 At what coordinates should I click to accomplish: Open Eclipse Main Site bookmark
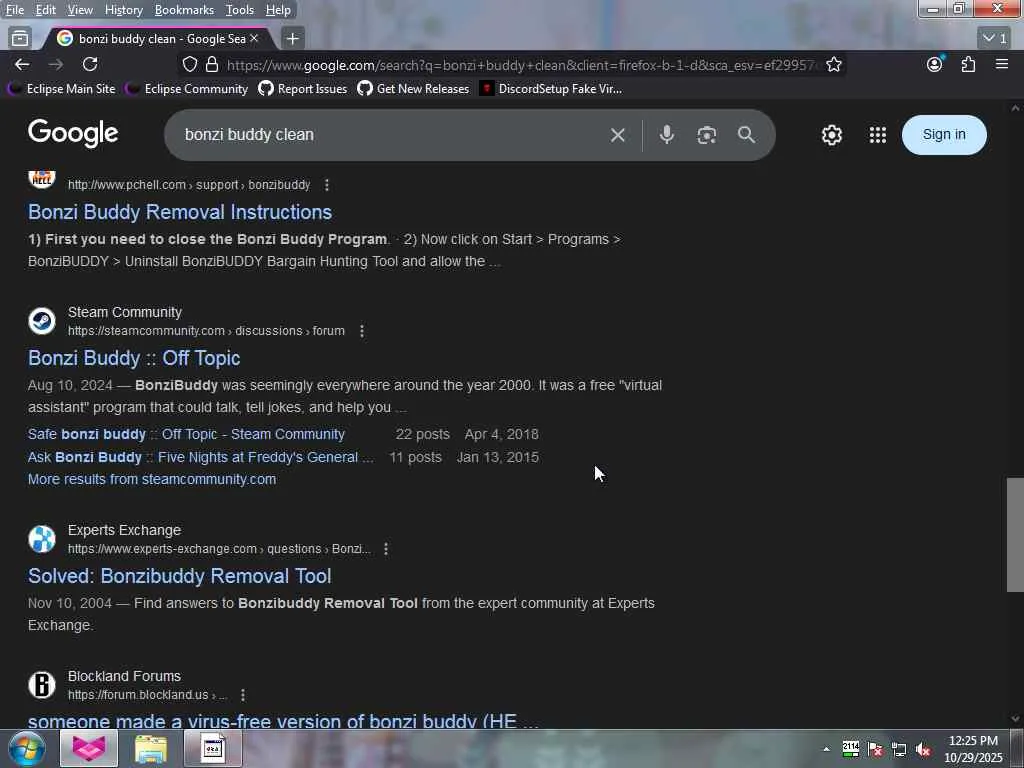(62, 89)
